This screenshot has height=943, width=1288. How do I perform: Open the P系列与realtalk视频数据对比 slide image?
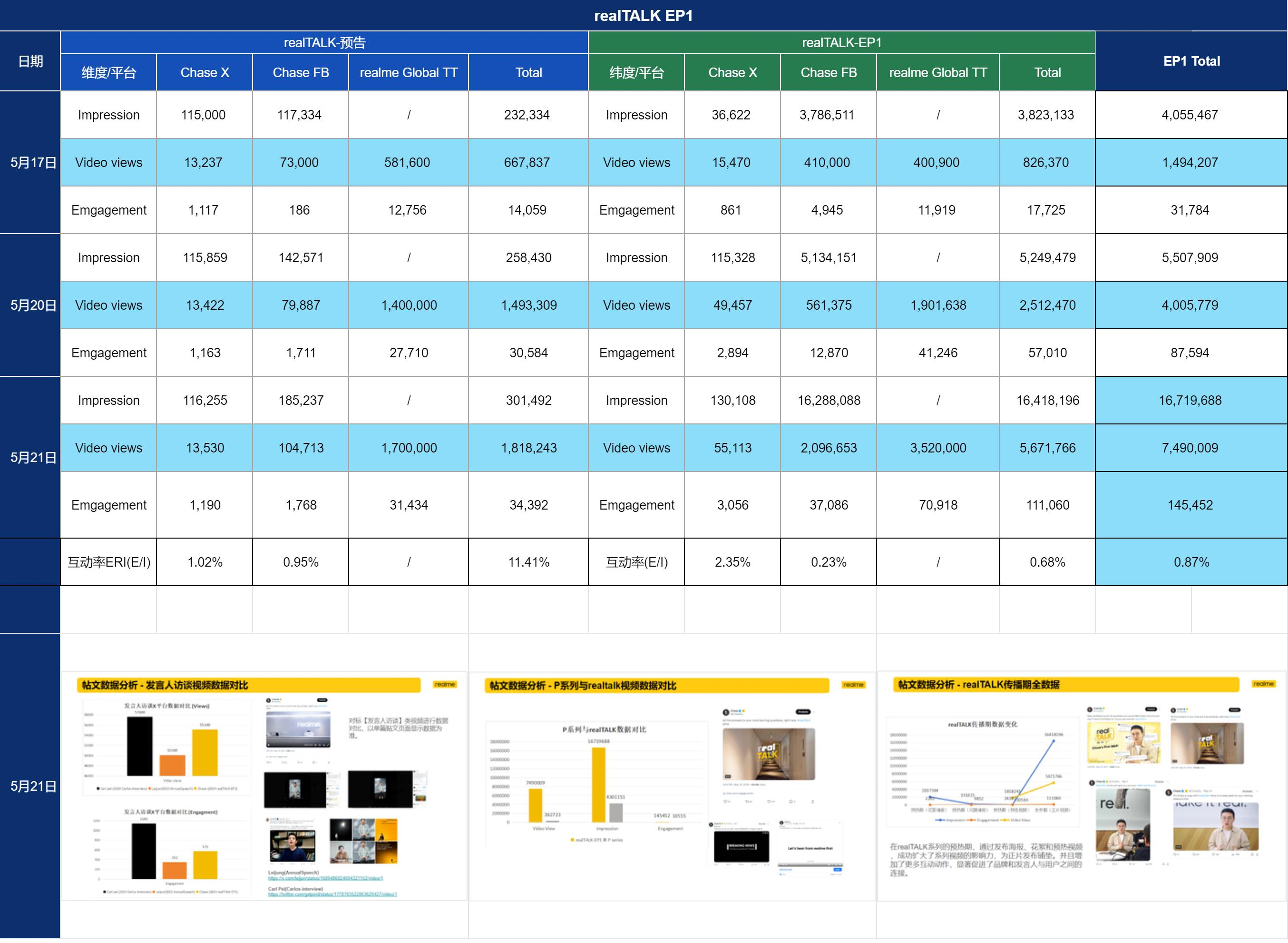coord(672,786)
